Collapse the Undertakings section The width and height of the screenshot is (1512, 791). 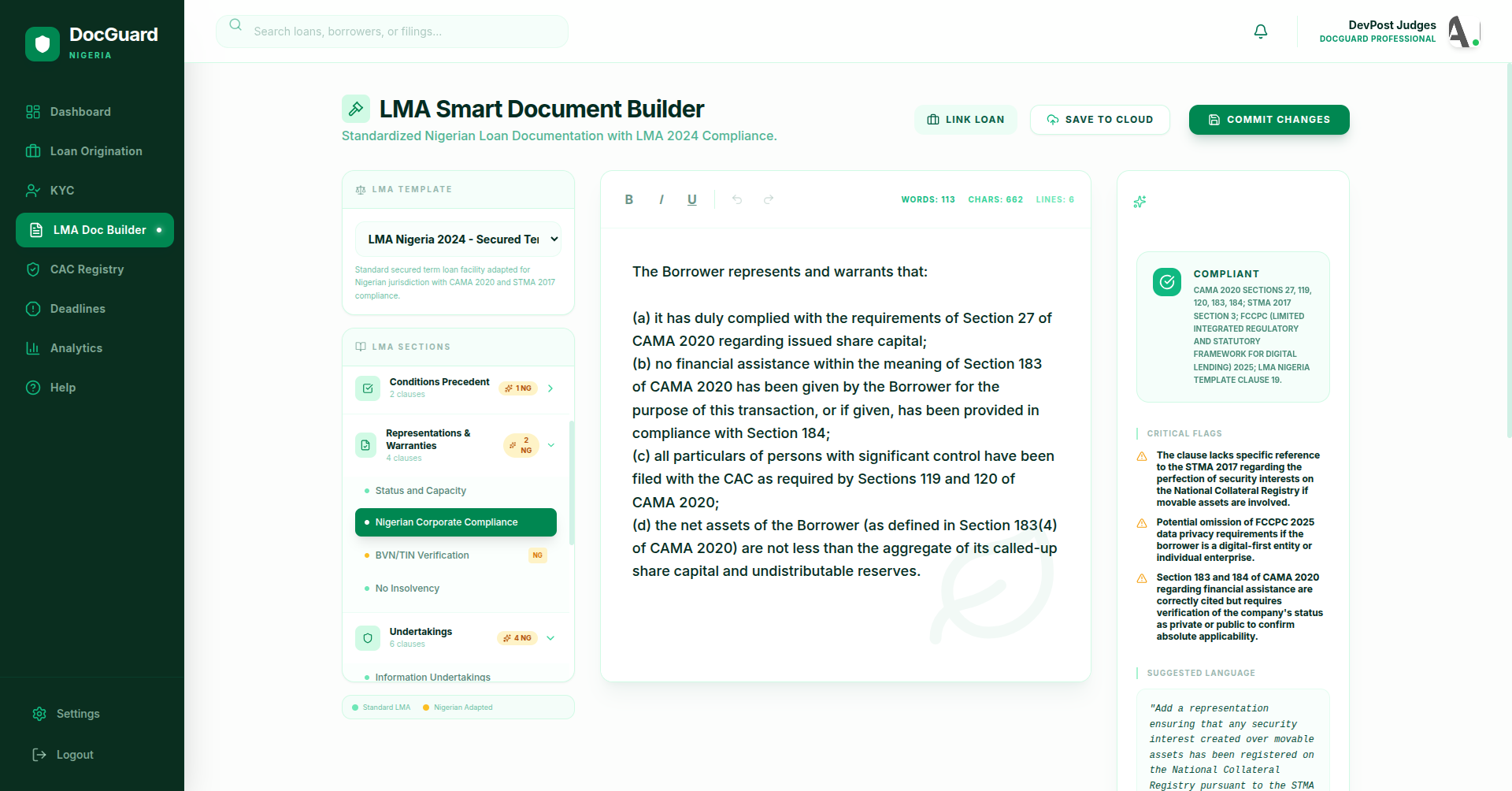tap(550, 638)
